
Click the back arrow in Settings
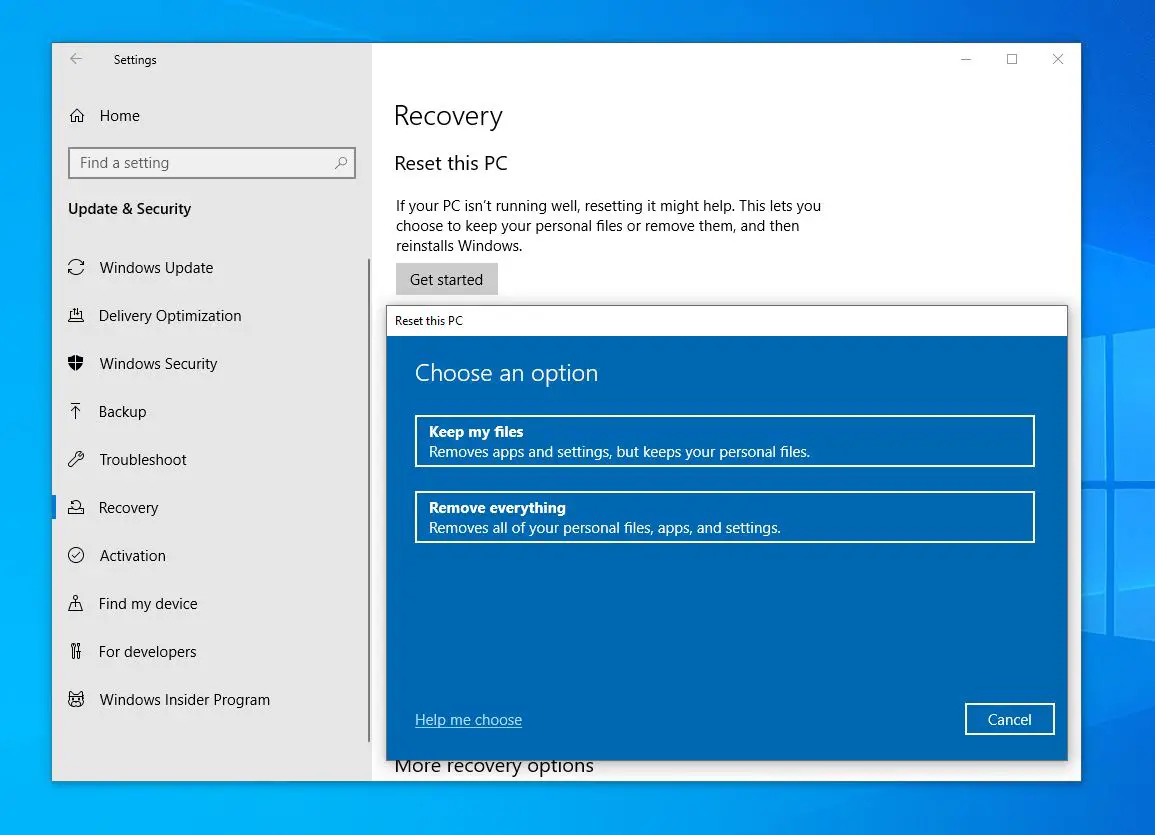(76, 59)
